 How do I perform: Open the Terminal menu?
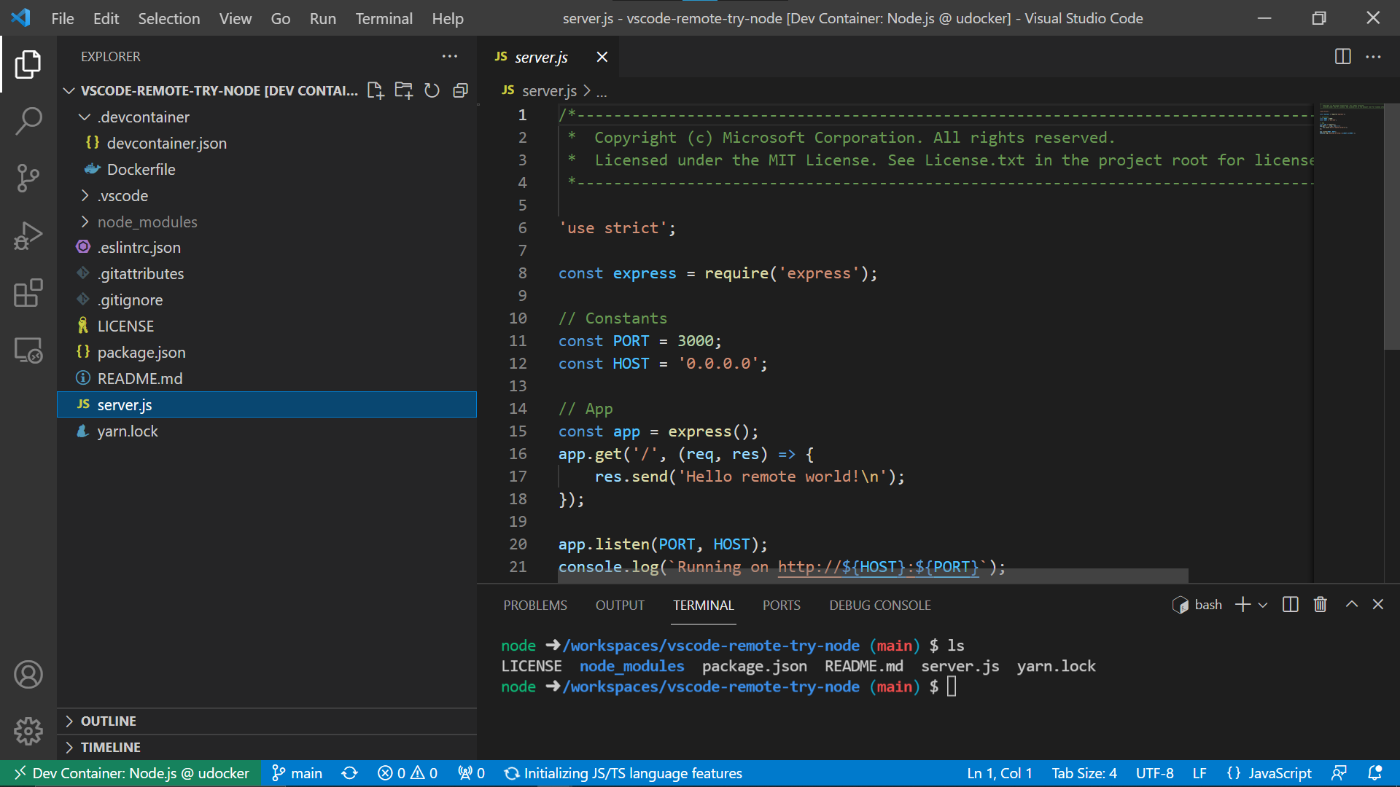click(384, 18)
